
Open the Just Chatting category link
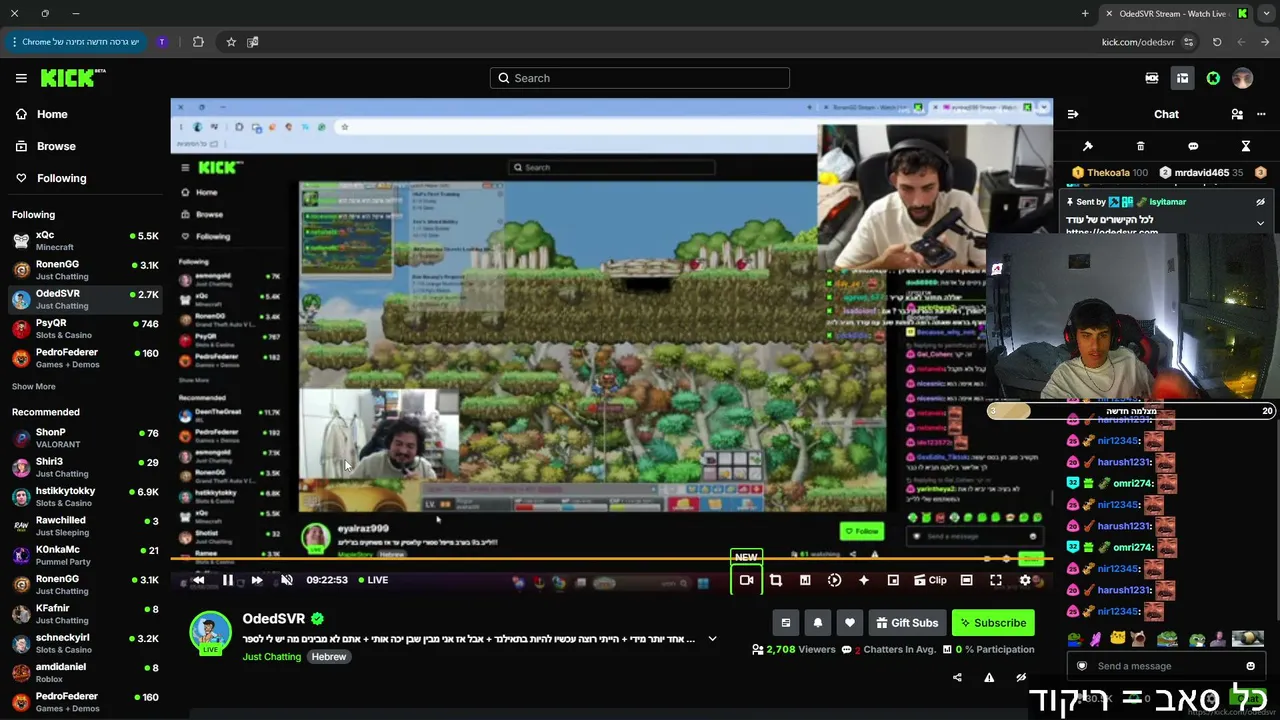click(x=271, y=657)
